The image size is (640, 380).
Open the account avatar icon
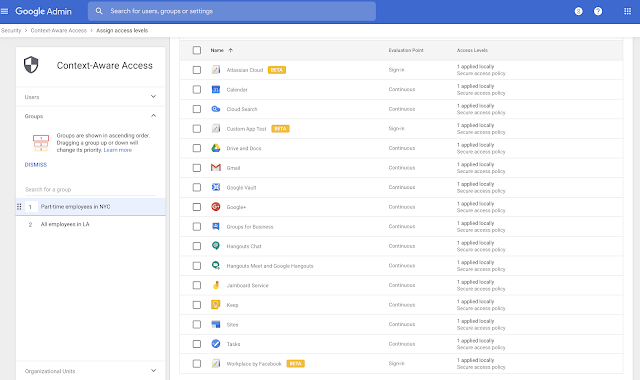[x=578, y=11]
